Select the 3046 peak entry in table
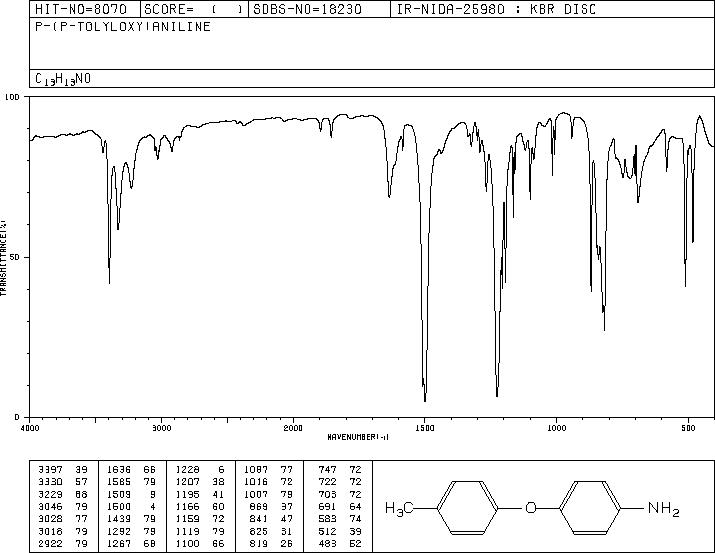Viewport: 715px width, 553px height. click(63, 506)
